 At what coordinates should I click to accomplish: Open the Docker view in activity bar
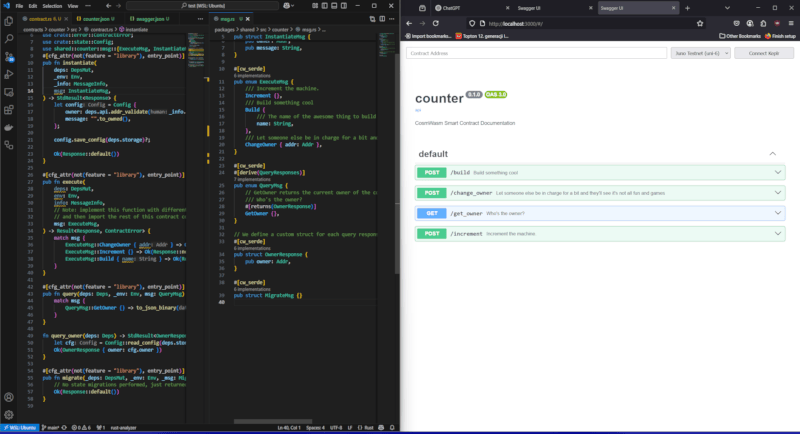tap(9, 127)
